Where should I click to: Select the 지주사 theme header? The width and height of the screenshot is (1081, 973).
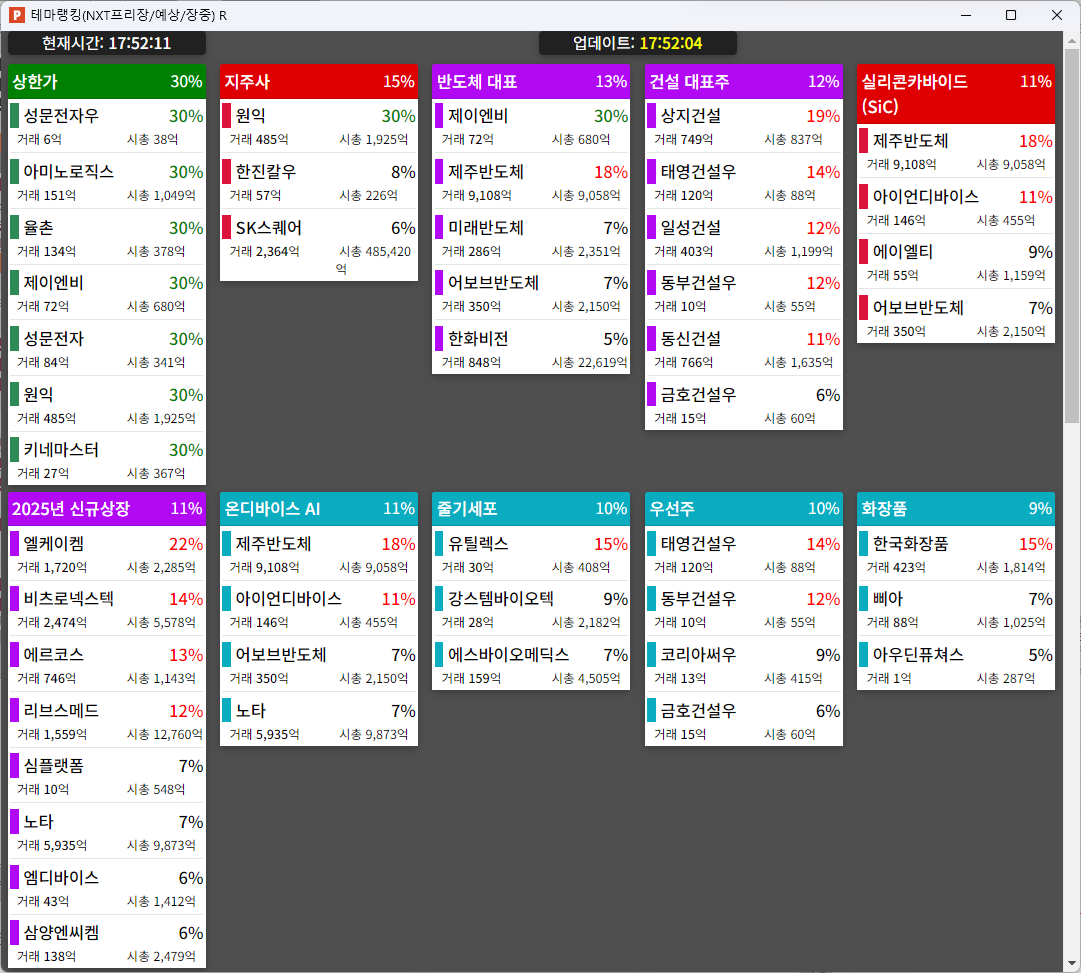coord(318,82)
